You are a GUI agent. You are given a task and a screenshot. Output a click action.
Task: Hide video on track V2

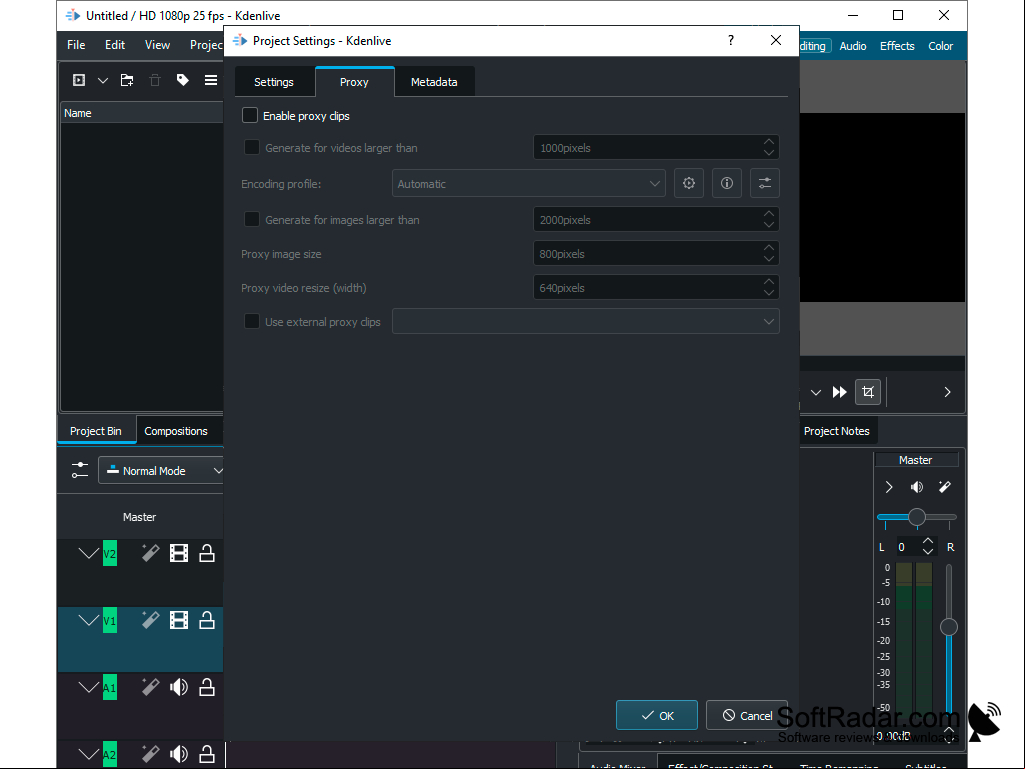click(x=178, y=553)
